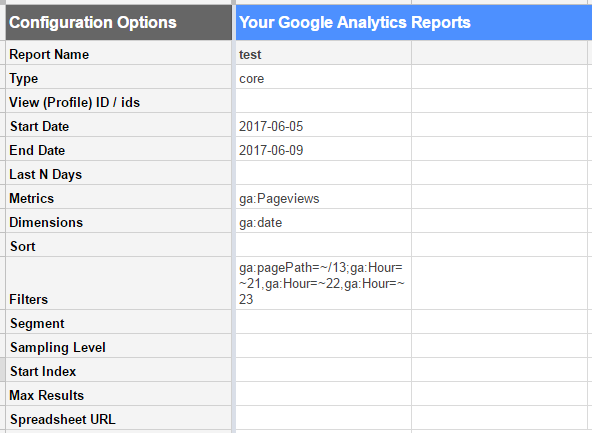
Task: Click the Filters cell with ga:pagePath expression
Action: click(x=324, y=283)
